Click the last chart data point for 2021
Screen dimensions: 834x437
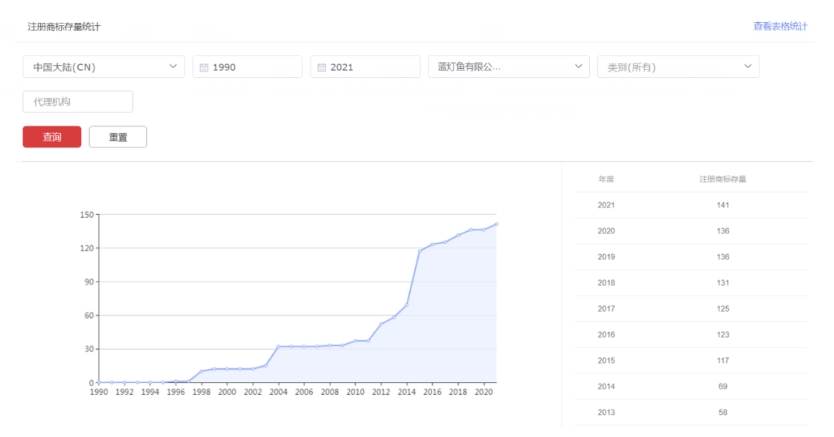click(497, 224)
